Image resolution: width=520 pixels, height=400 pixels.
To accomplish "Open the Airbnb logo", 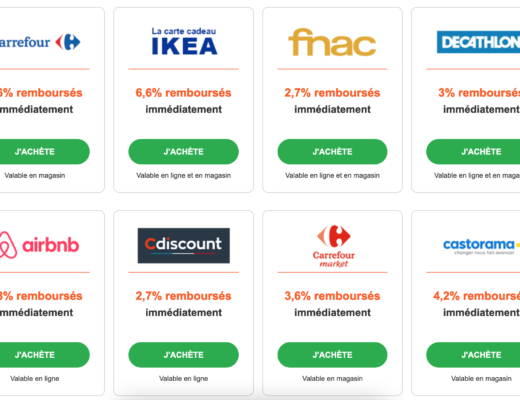I will (x=39, y=245).
